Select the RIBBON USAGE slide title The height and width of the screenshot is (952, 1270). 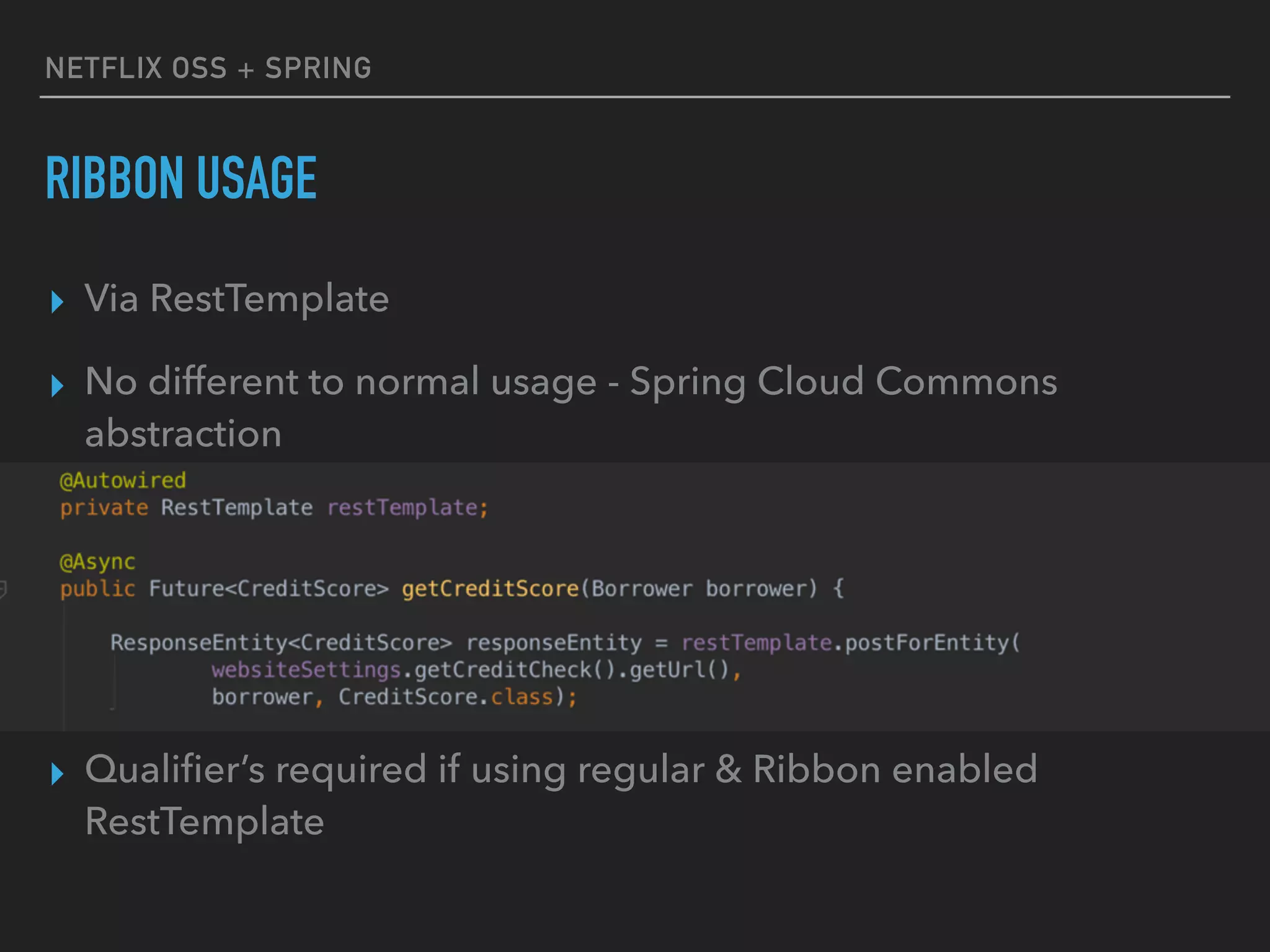pyautogui.click(x=181, y=178)
